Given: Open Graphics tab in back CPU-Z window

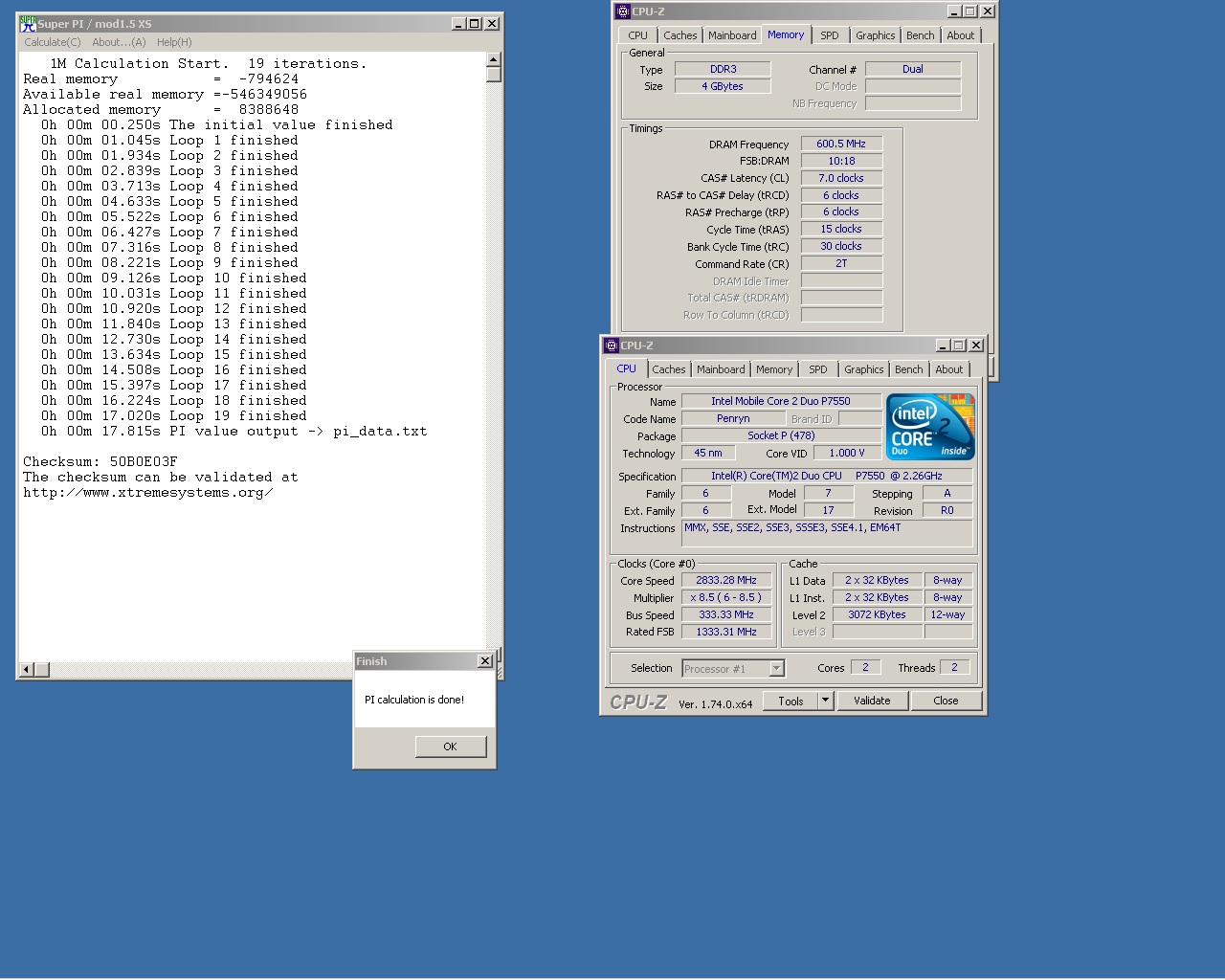Looking at the screenshot, I should pyautogui.click(x=876, y=35).
